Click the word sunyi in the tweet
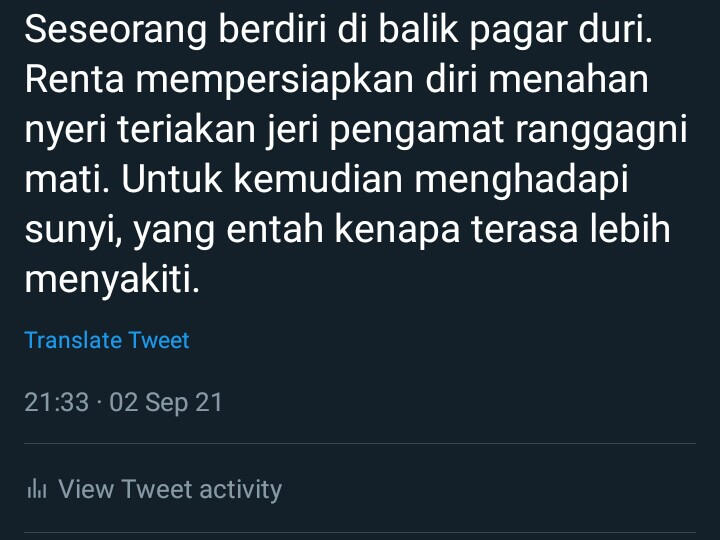Image resolution: width=720 pixels, height=540 pixels. (x=73, y=231)
